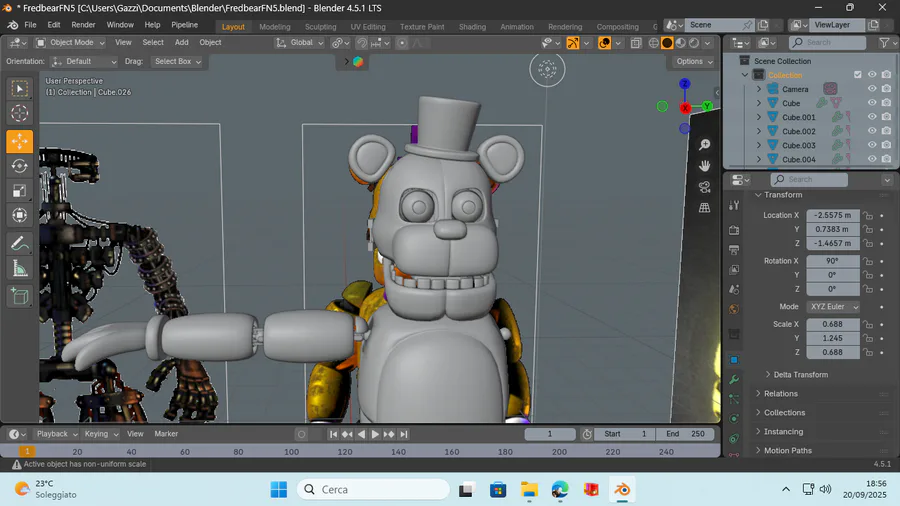Select the Transform tool
Image resolution: width=900 pixels, height=506 pixels.
click(x=20, y=216)
